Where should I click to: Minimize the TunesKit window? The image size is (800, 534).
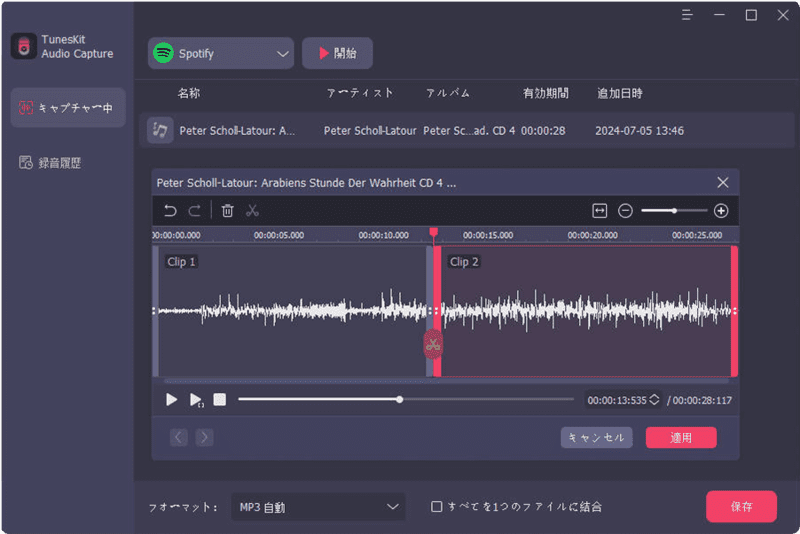click(719, 15)
